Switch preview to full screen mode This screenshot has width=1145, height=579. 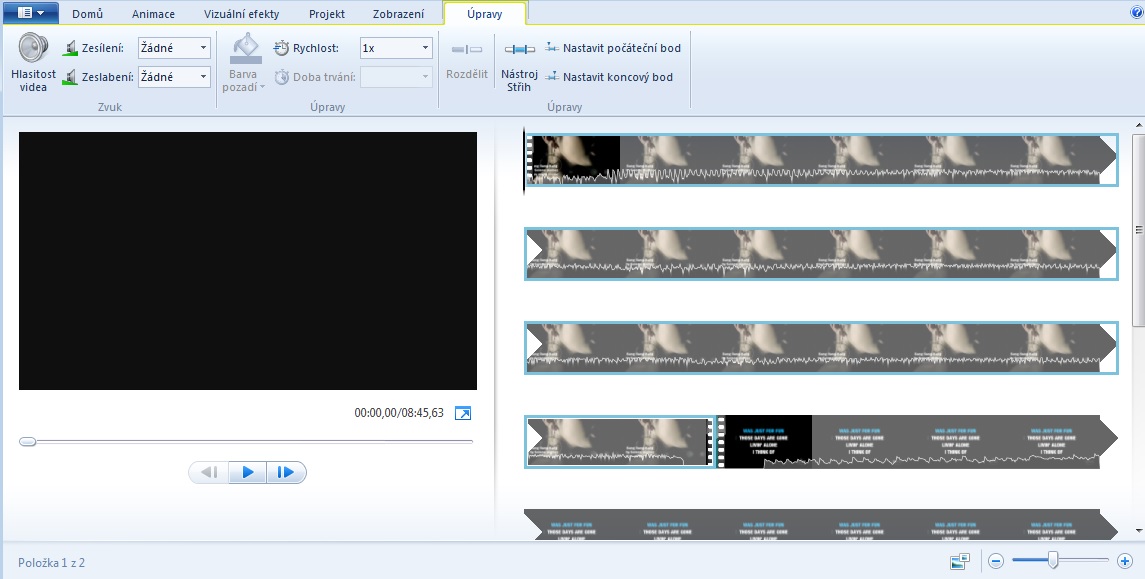(x=463, y=413)
